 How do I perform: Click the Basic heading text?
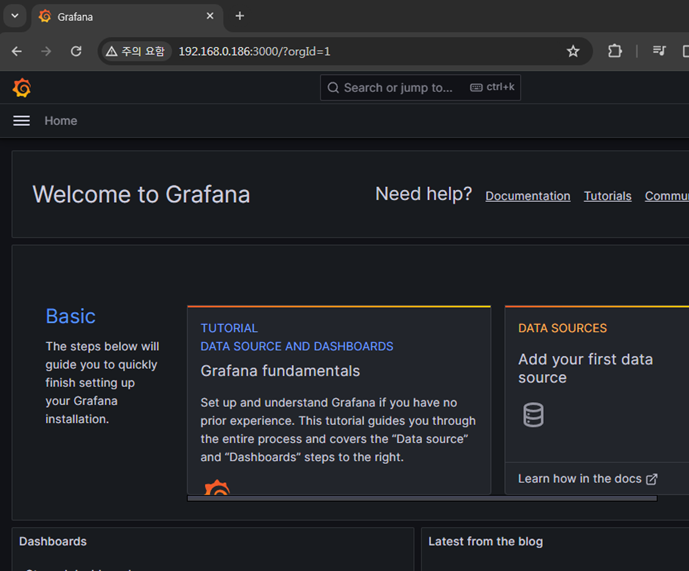click(x=71, y=316)
